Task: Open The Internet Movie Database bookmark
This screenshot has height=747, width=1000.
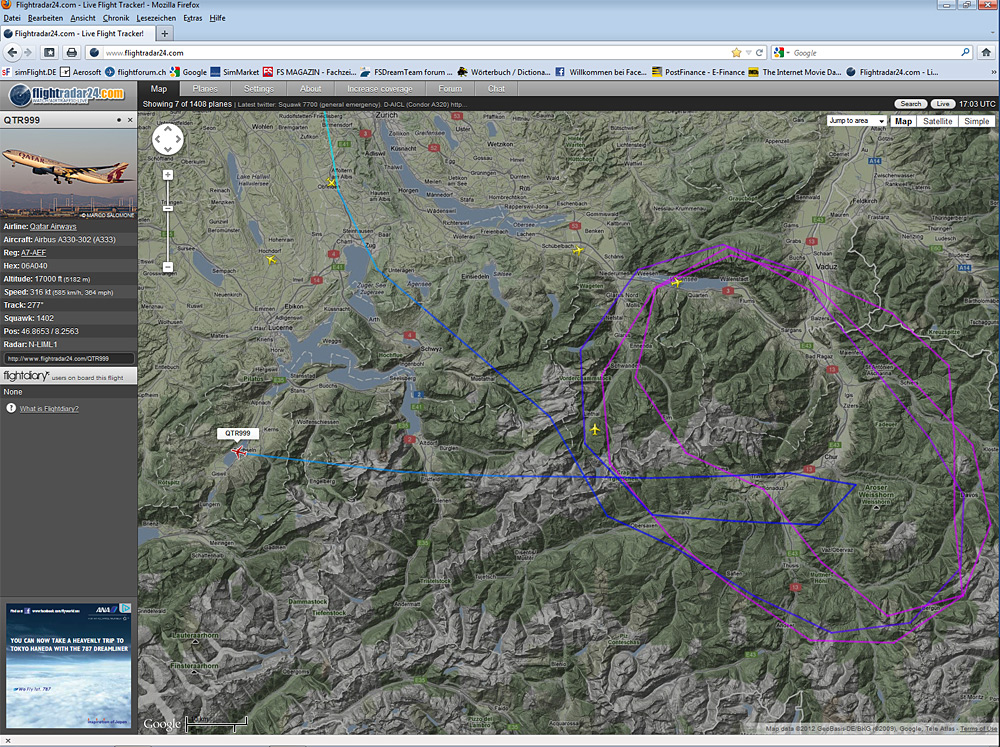Action: (x=795, y=72)
